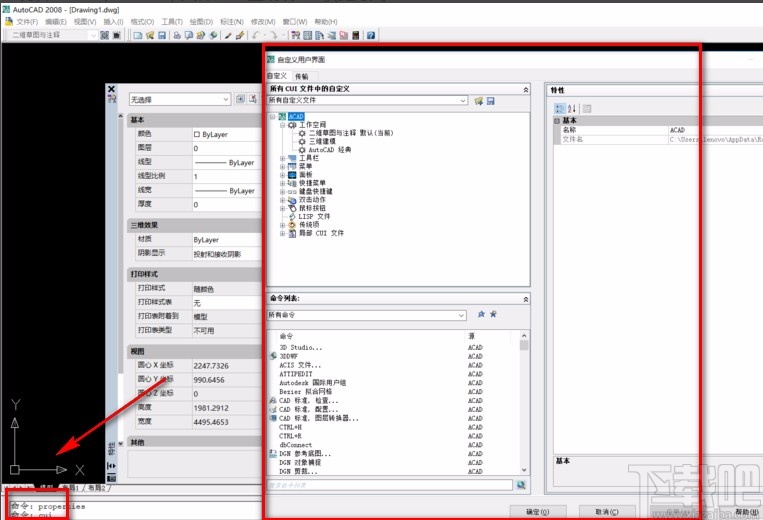Image resolution: width=763 pixels, height=520 pixels.
Task: Close the Properties palette with X
Action: click(x=111, y=89)
